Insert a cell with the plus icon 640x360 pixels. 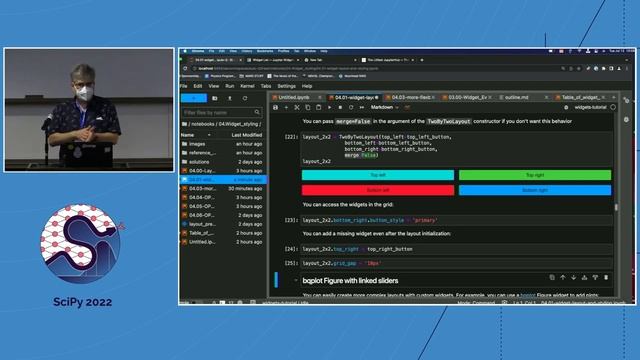[286, 107]
